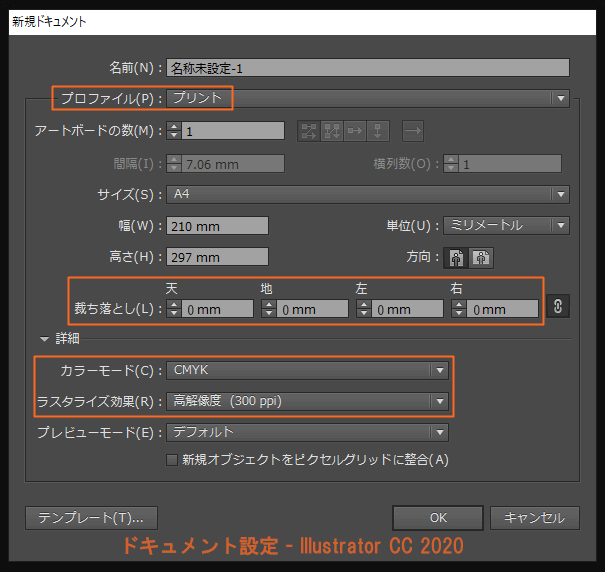Choose portrait orientation icon
This screenshot has width=605, height=572.
click(x=457, y=257)
